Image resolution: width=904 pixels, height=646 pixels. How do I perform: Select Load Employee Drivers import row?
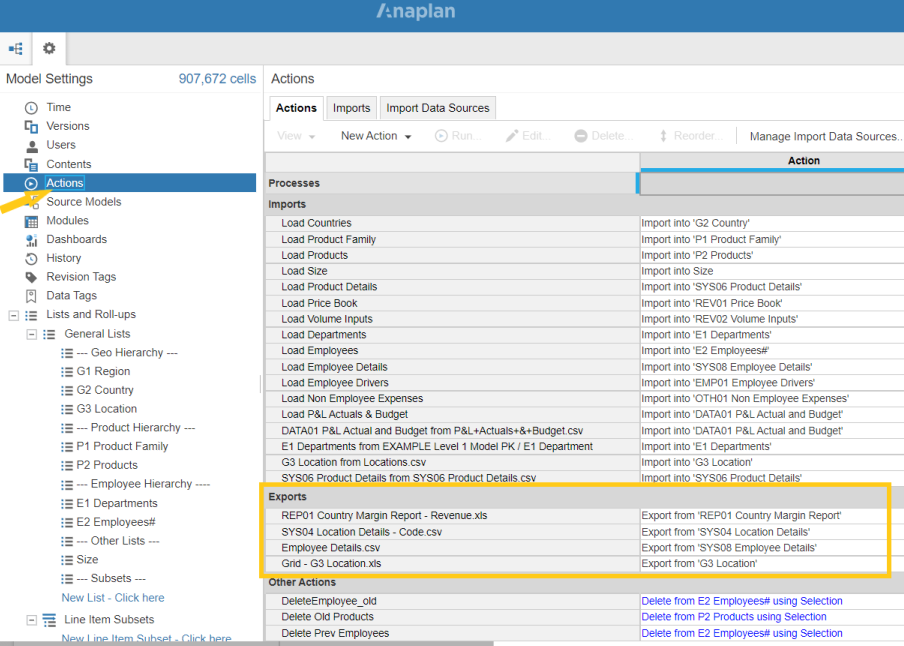453,383
